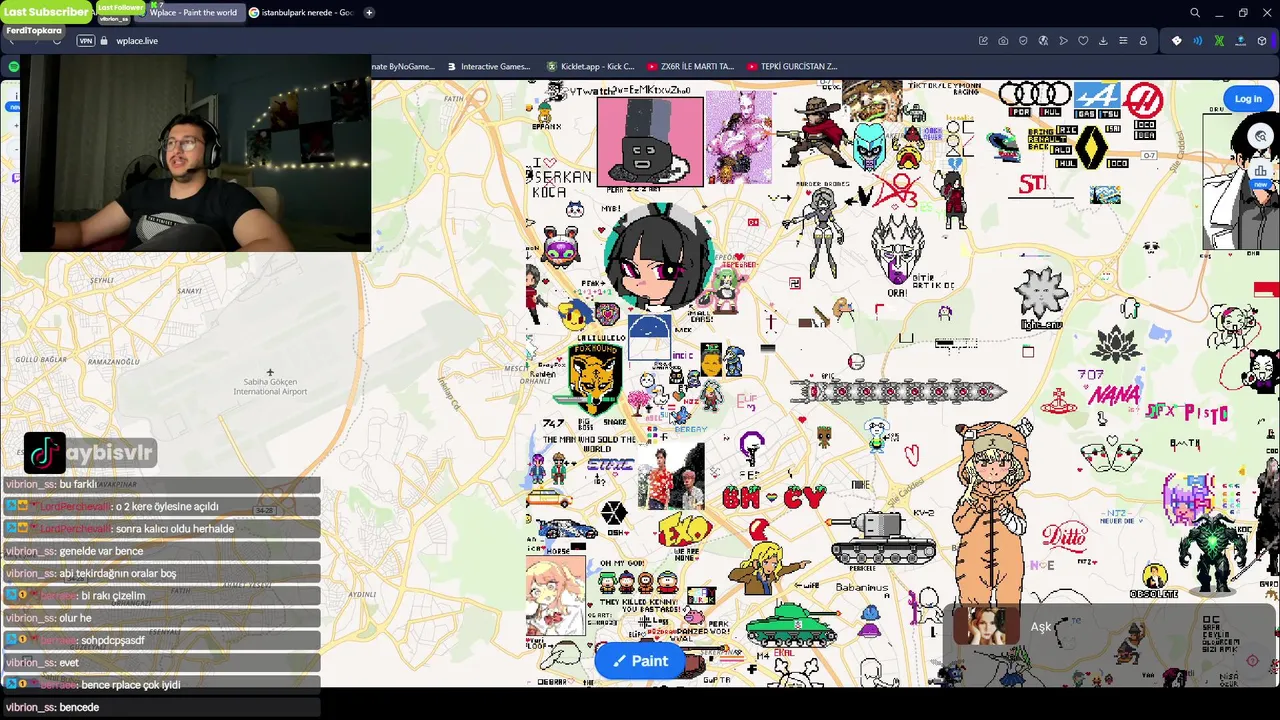This screenshot has height=720, width=1280.
Task: Click the Aşk music overlay thumbnail
Action: (987, 627)
